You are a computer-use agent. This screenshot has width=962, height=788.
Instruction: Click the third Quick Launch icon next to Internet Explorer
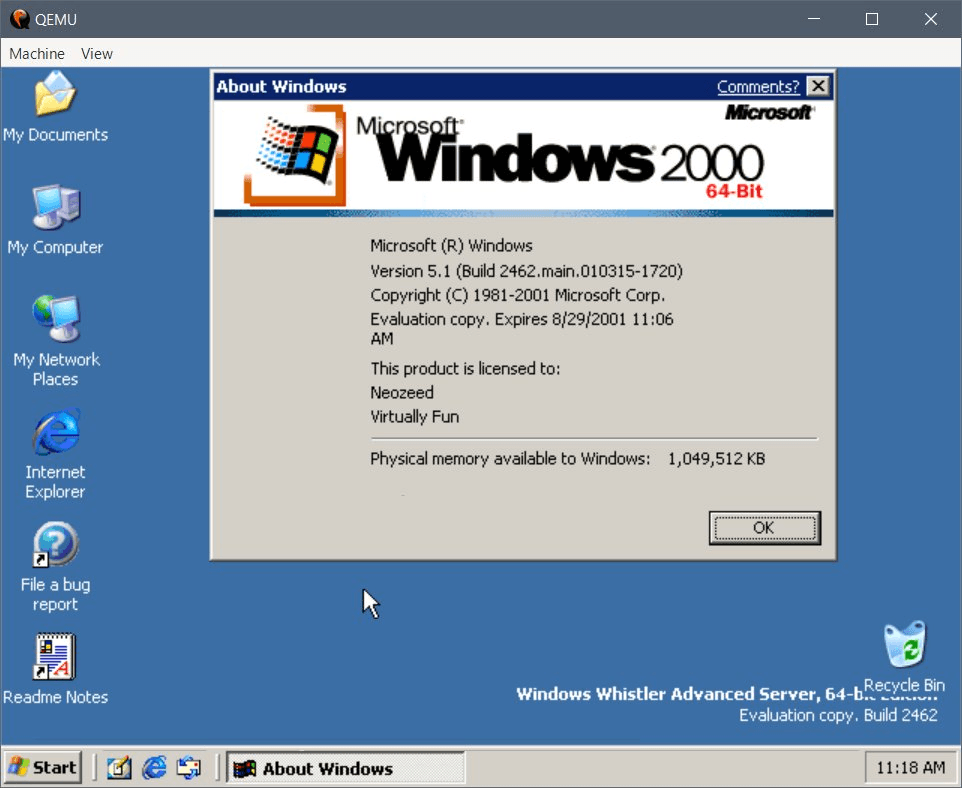click(188, 767)
